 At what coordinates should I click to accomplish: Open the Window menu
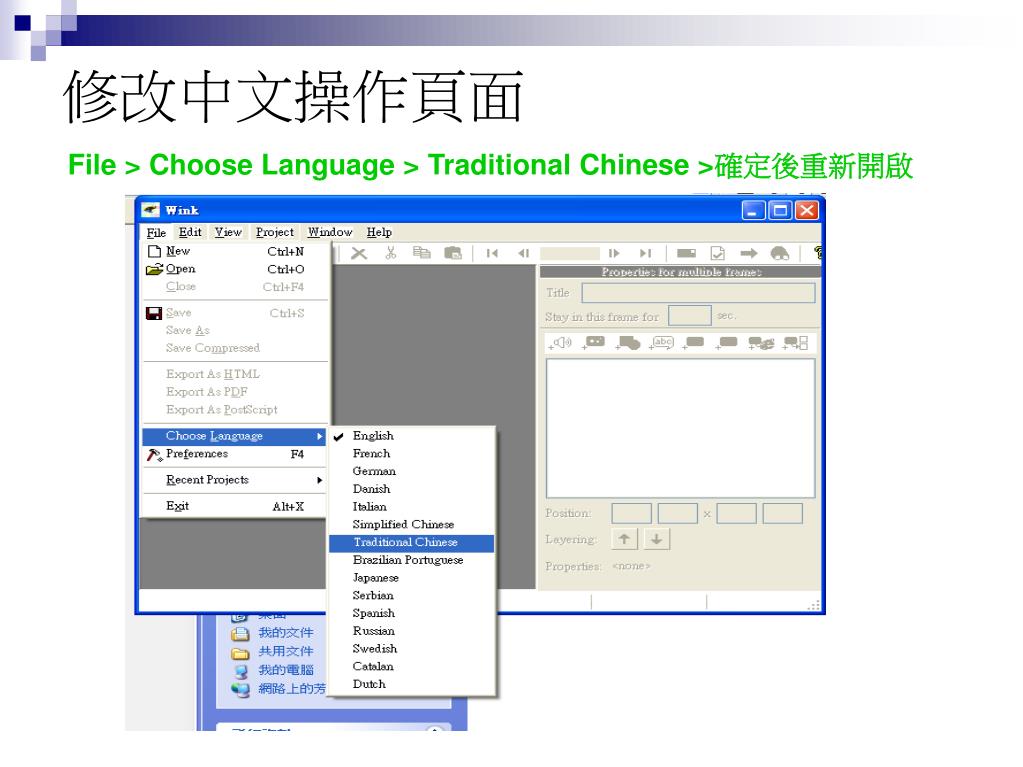pos(330,232)
